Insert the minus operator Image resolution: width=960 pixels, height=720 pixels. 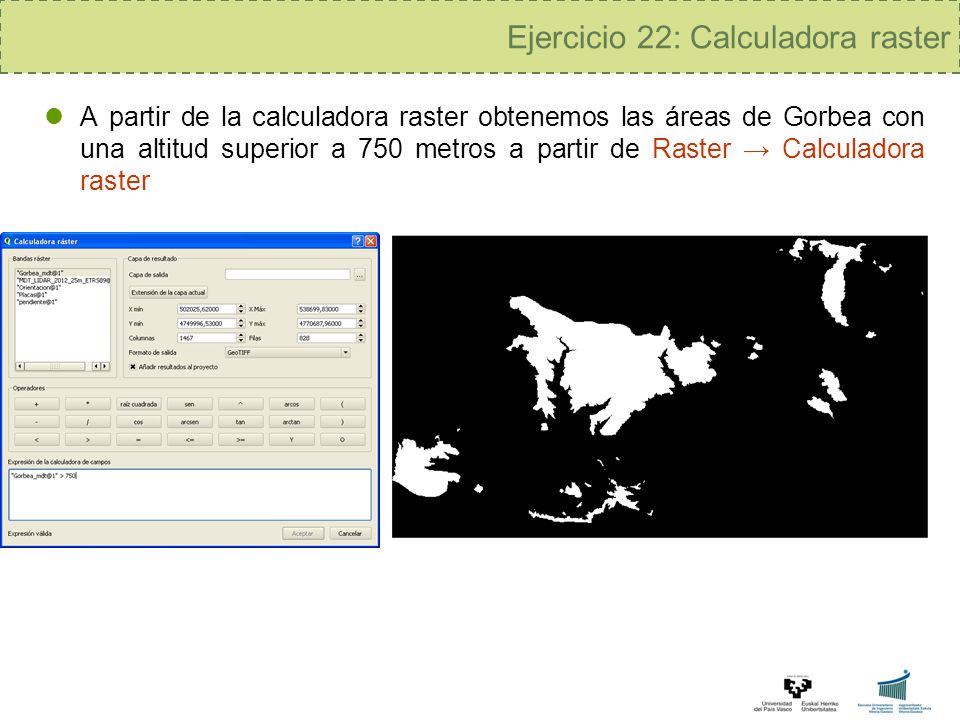point(37,422)
